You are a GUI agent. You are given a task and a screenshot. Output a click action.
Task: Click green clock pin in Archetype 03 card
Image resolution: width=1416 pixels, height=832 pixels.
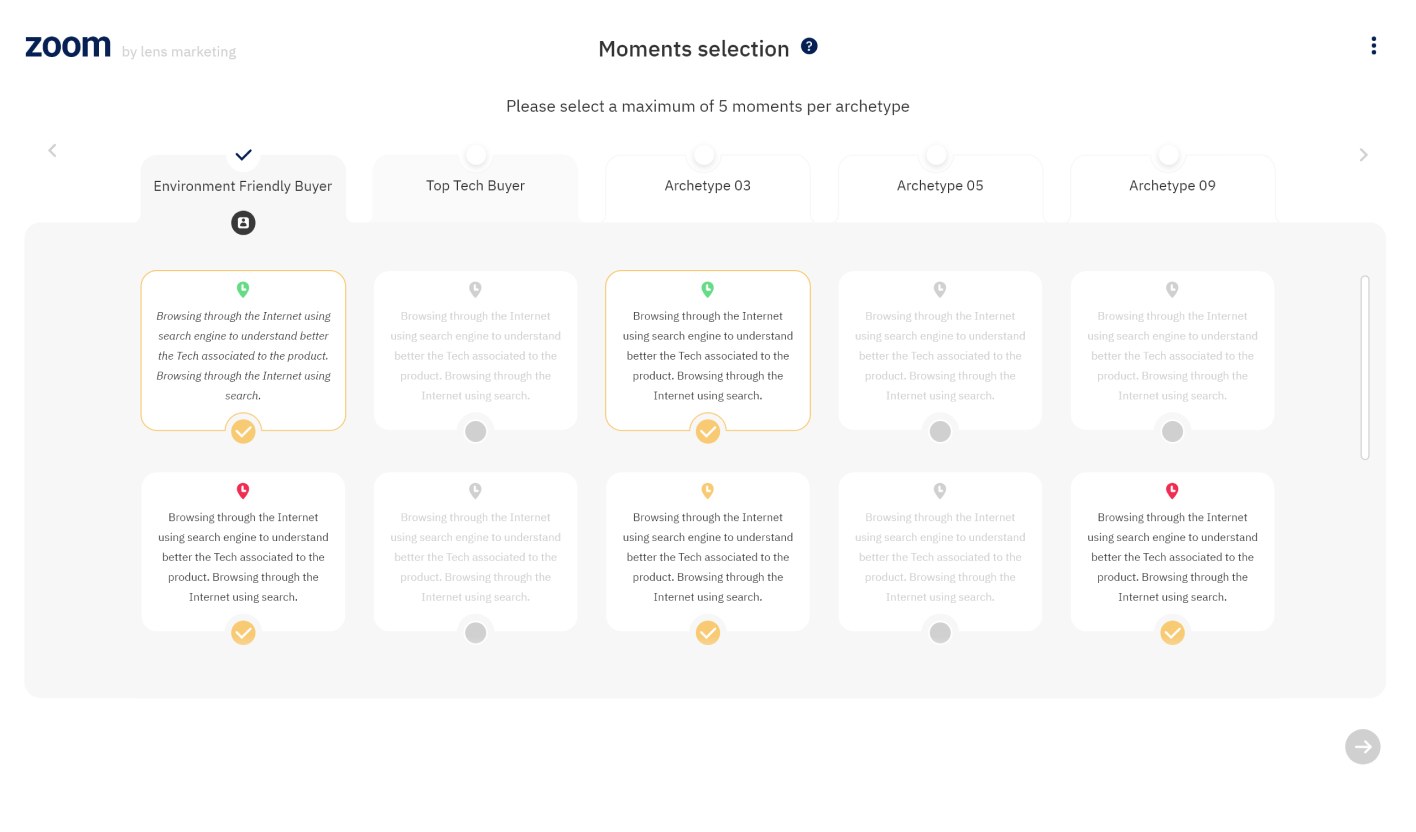(708, 290)
